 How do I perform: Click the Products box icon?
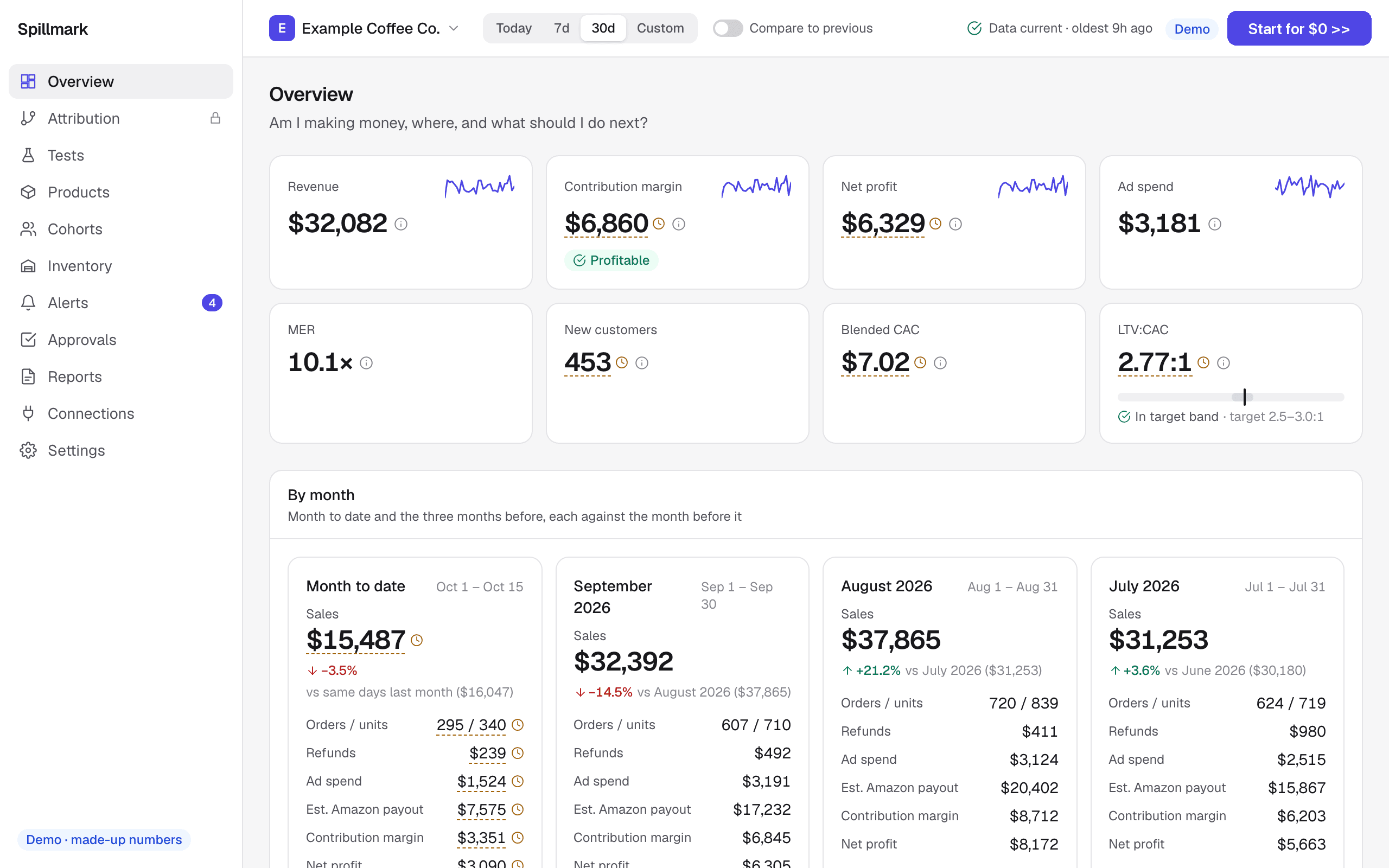click(28, 192)
